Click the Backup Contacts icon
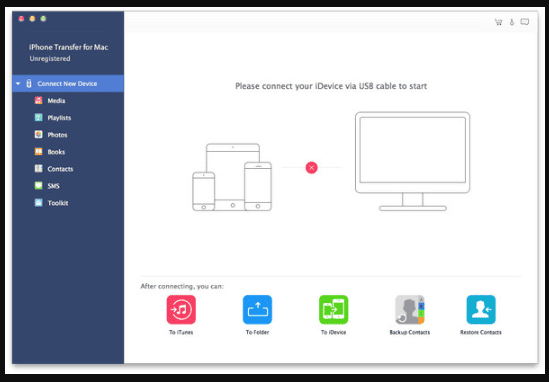549x382 pixels. 410,310
